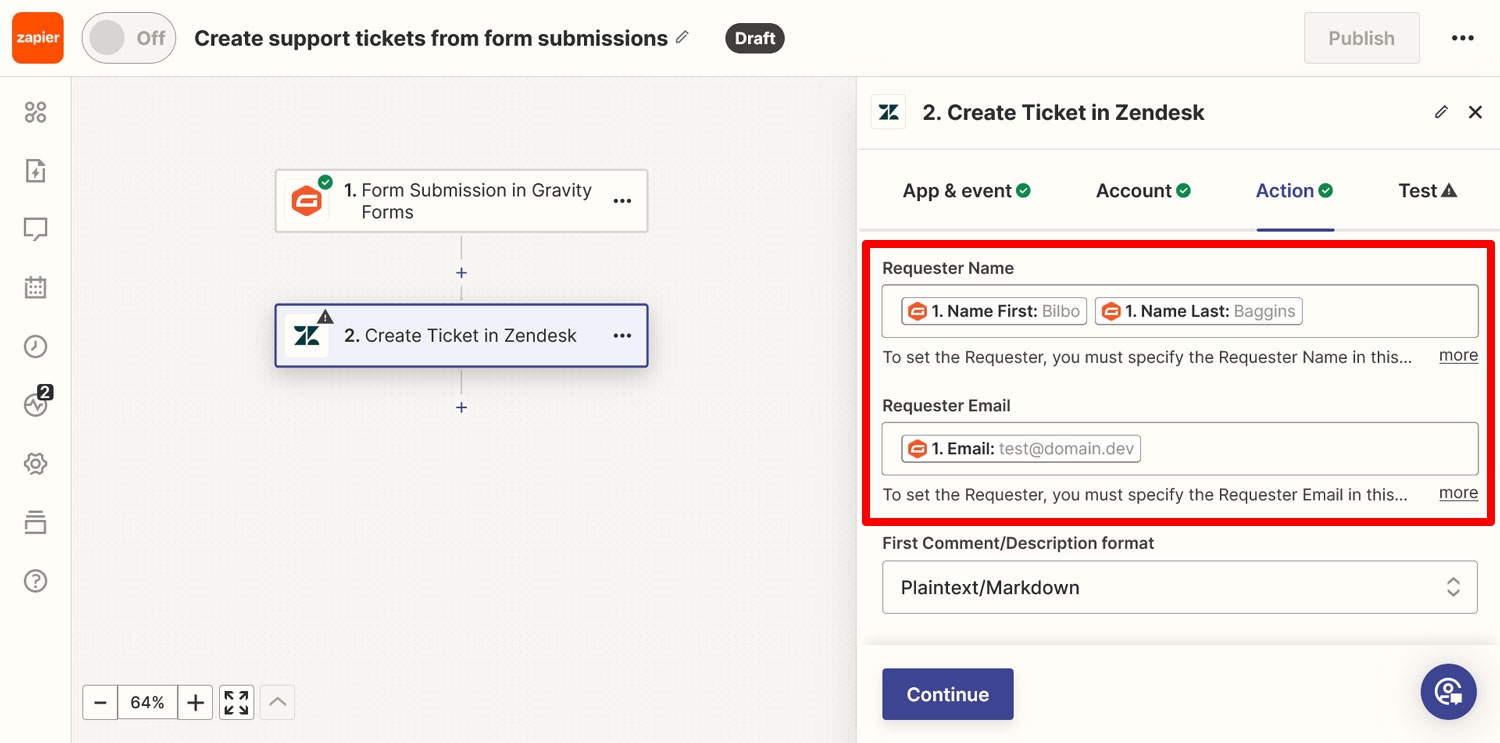Open the versions stack sidebar icon
This screenshot has height=743, width=1500.
pos(35,522)
